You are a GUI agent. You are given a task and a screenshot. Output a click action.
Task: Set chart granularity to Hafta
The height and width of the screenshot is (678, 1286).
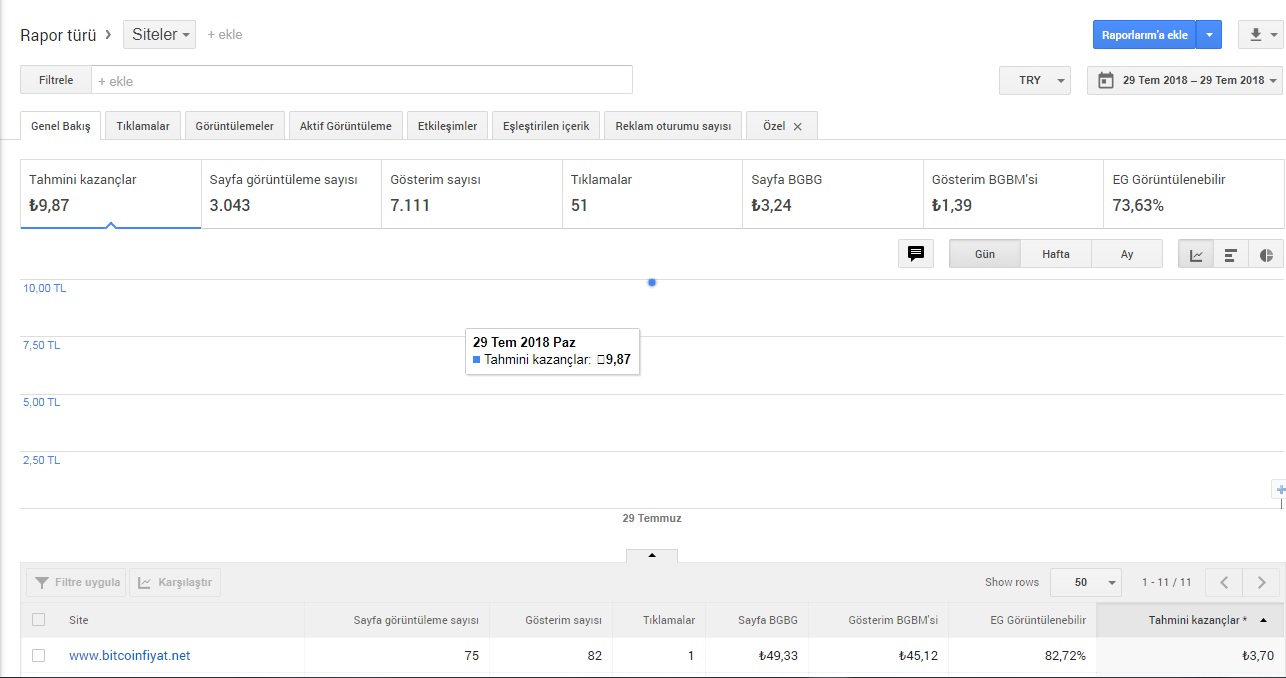tap(1056, 254)
